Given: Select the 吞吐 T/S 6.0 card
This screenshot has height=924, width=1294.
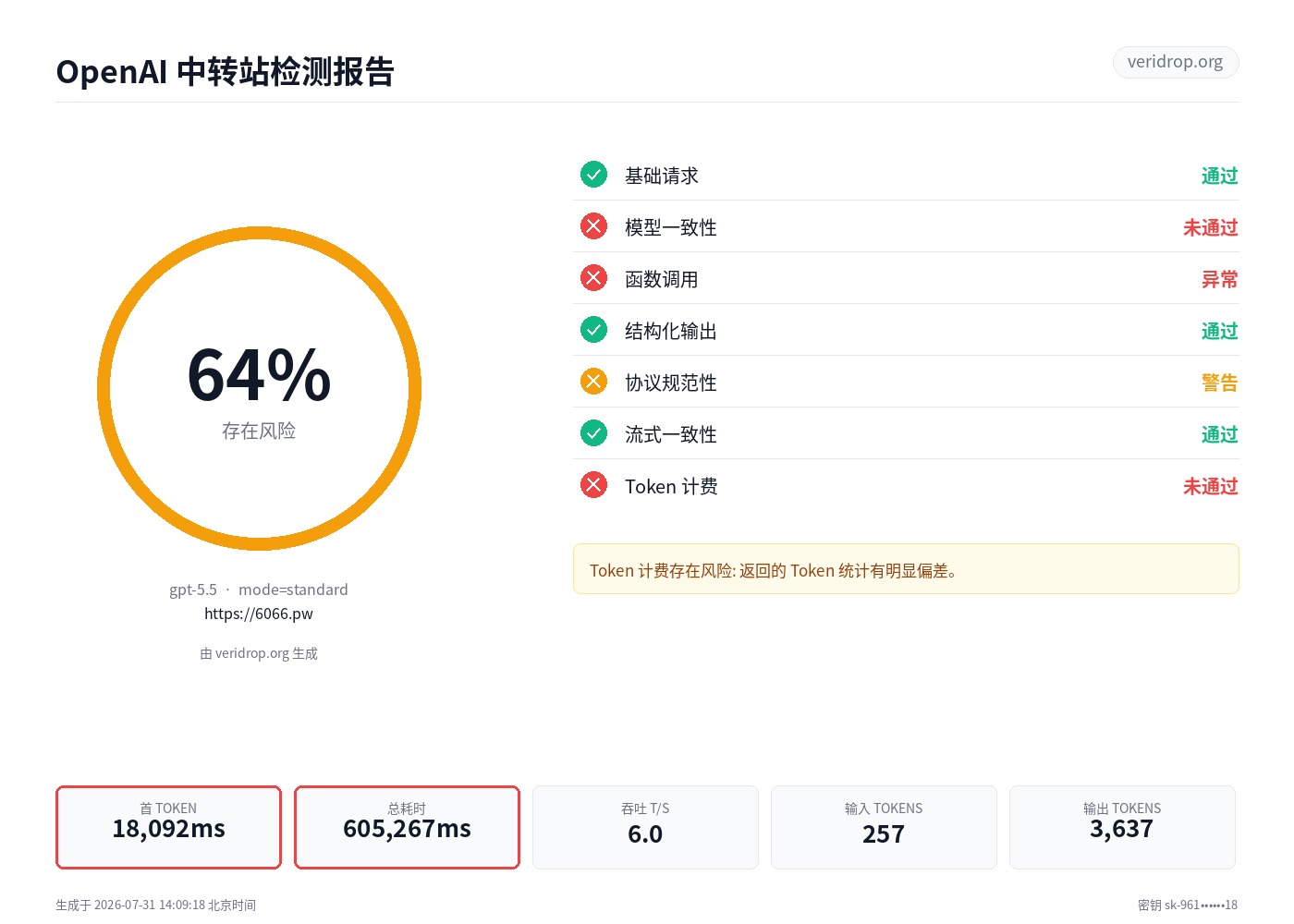Looking at the screenshot, I should coord(645,827).
